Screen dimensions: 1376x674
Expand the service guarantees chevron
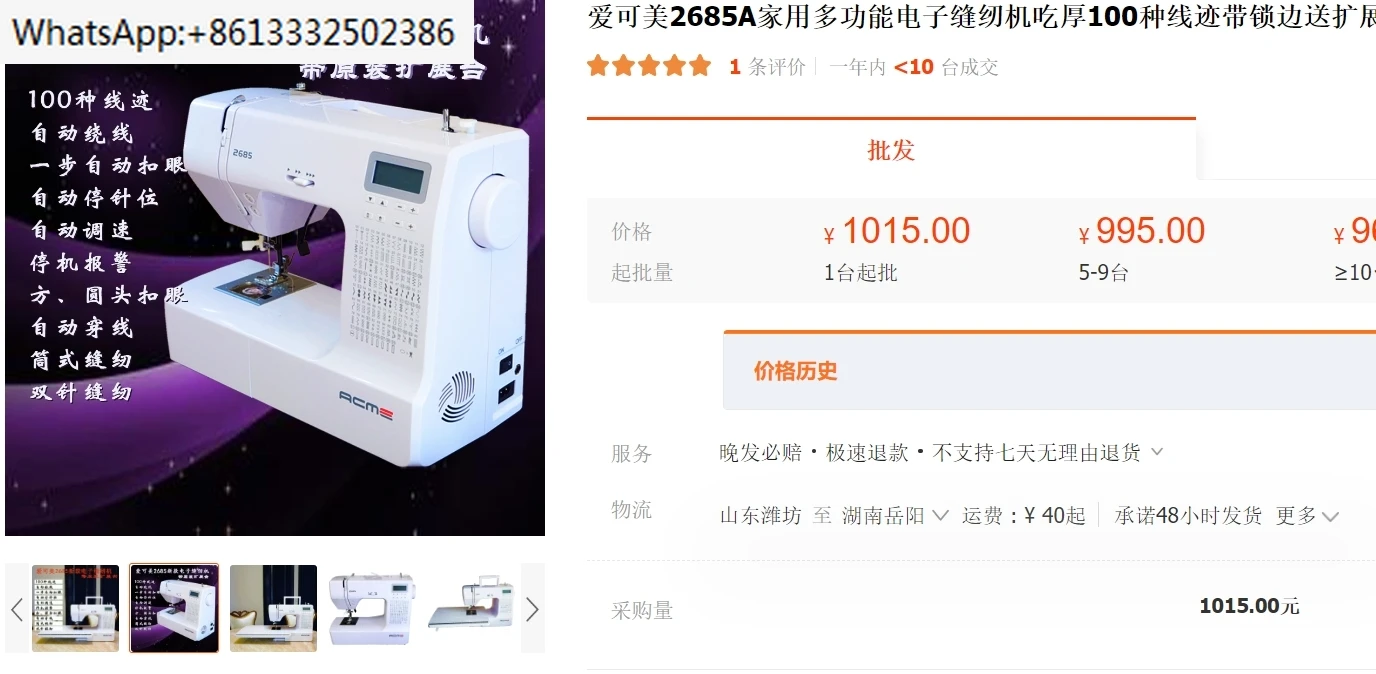point(1157,452)
